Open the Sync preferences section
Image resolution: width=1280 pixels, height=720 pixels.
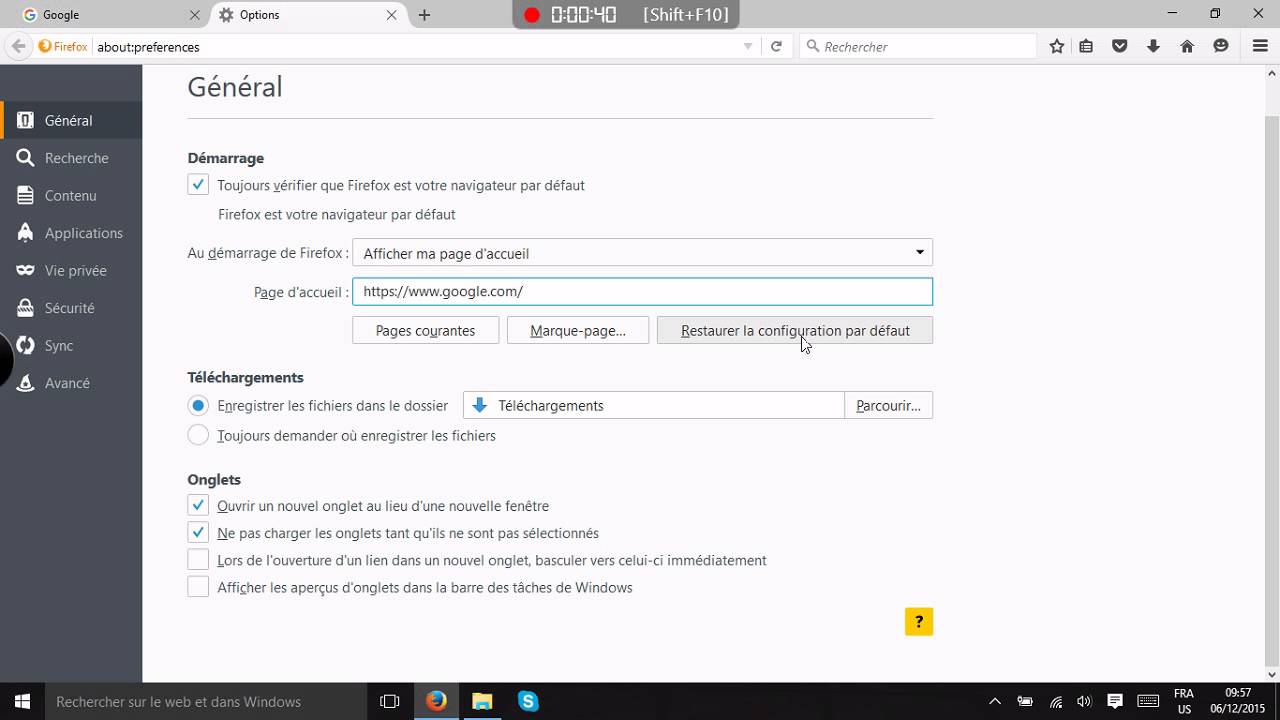tap(71, 346)
